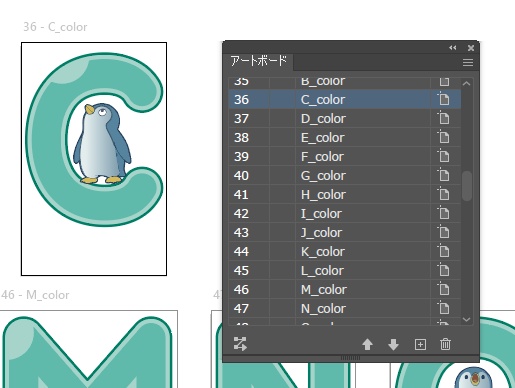The width and height of the screenshot is (515, 388).
Task: Close the Artboards panel
Action: [471, 48]
